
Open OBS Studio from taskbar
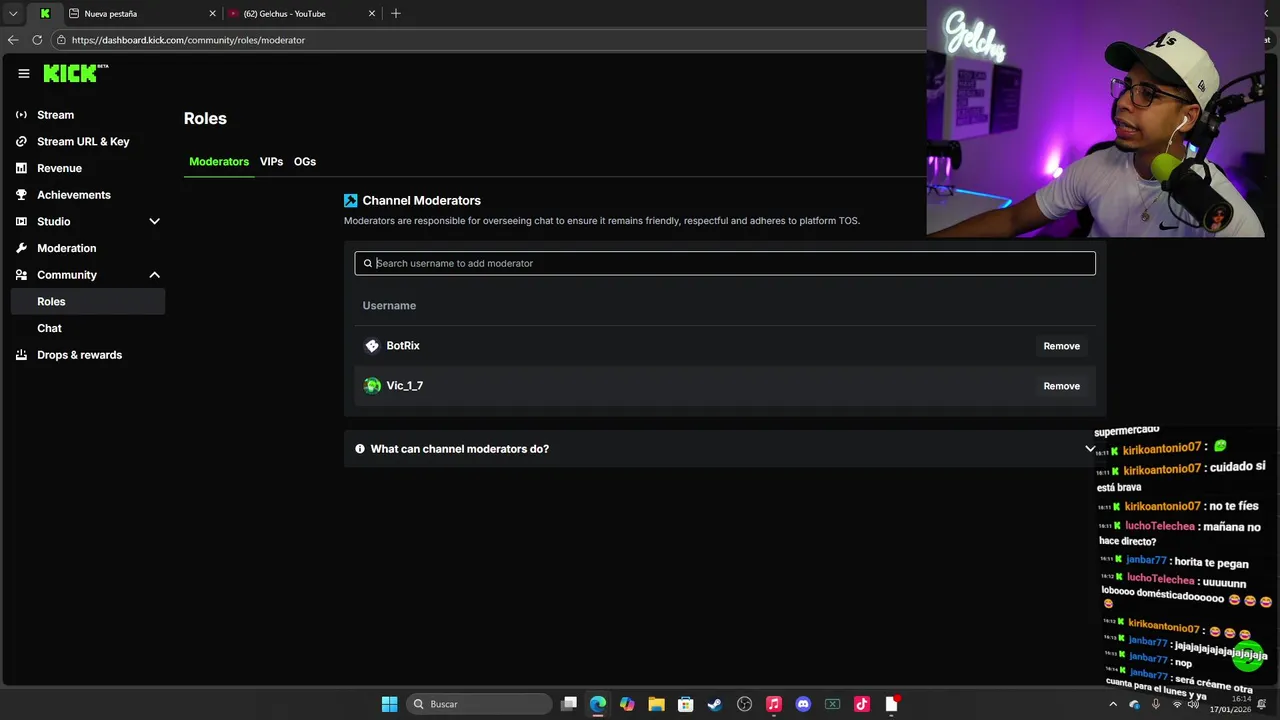coord(744,704)
